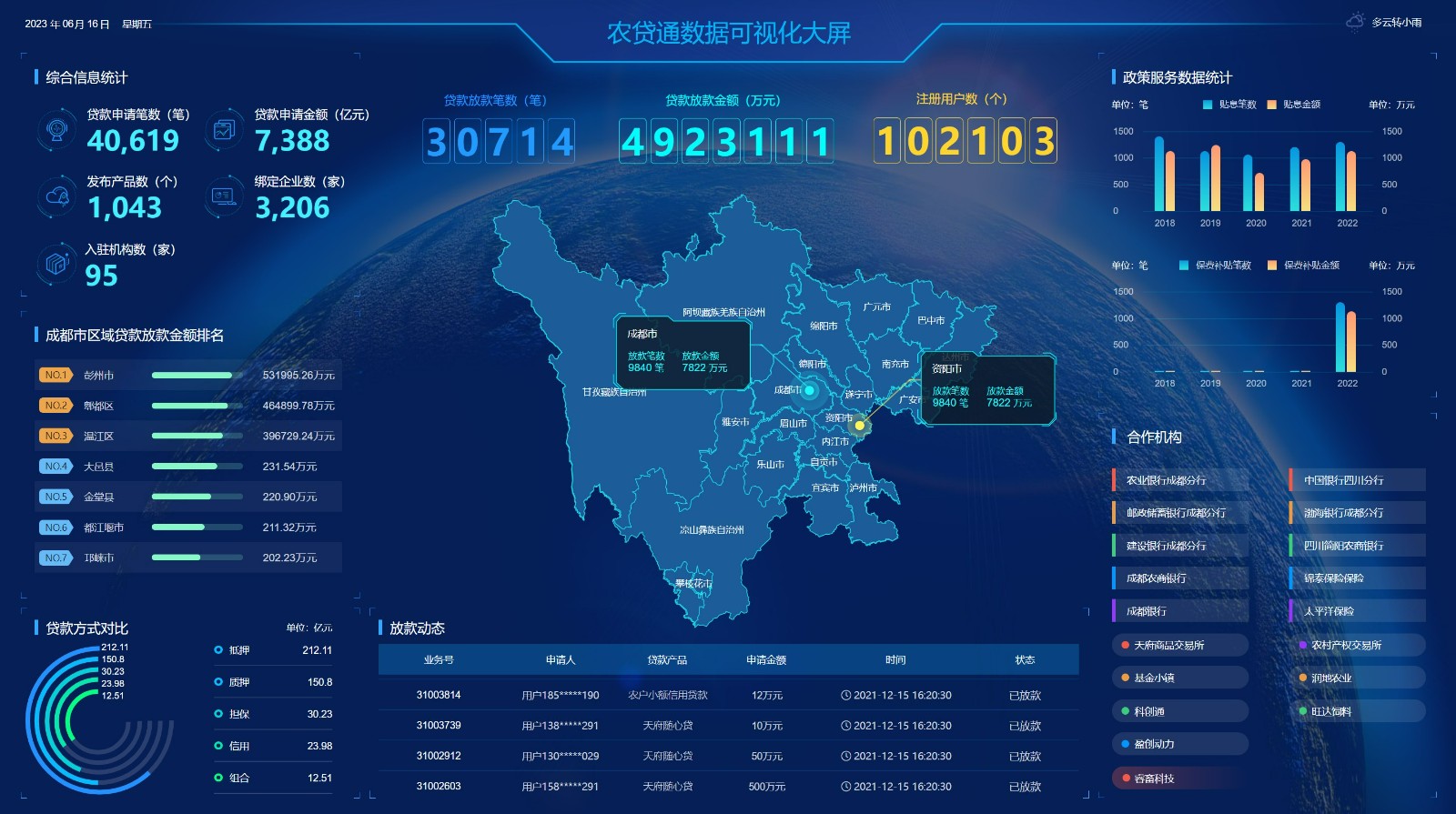This screenshot has height=814, width=1456.
Task: Click the weather icon beside 多云转小雨
Action: tap(1356, 22)
